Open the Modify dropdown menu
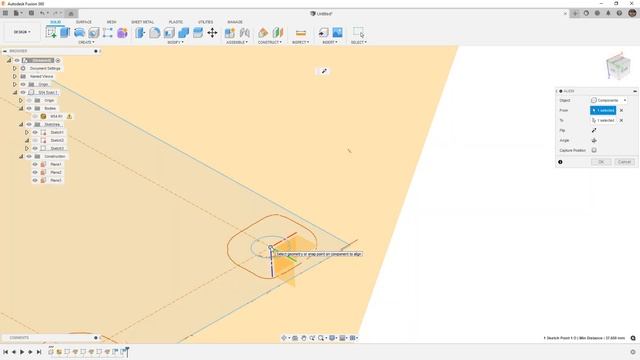Screen dimensions: 640x360 (x=176, y=42)
